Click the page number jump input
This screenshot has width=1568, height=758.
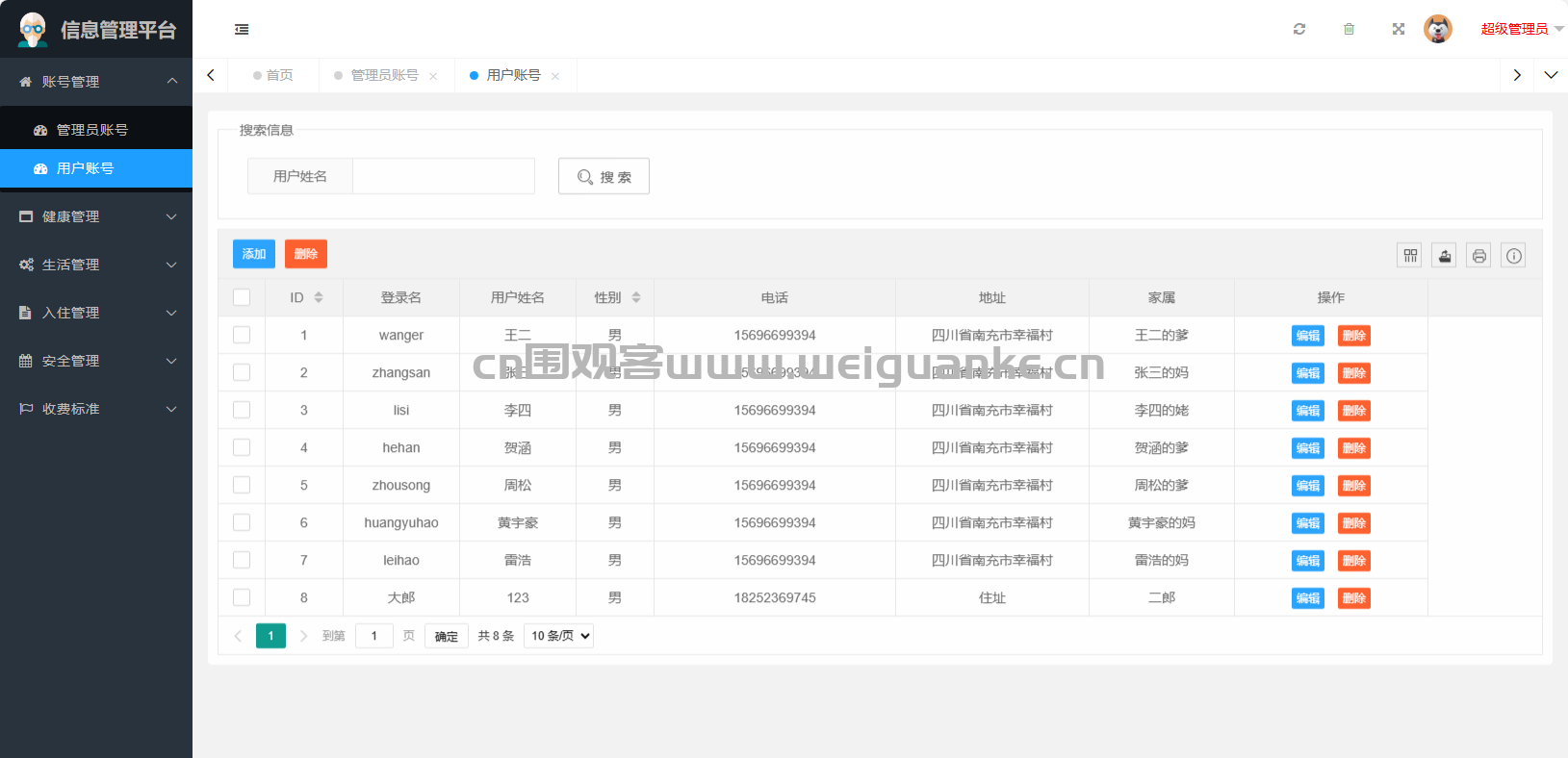coord(374,636)
